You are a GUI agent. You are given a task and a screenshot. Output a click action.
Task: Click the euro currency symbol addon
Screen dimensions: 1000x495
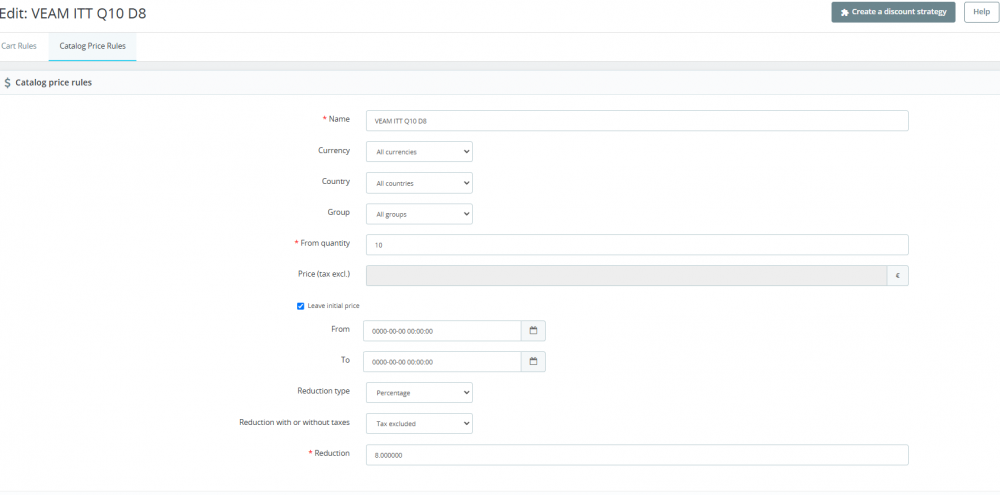tap(897, 276)
